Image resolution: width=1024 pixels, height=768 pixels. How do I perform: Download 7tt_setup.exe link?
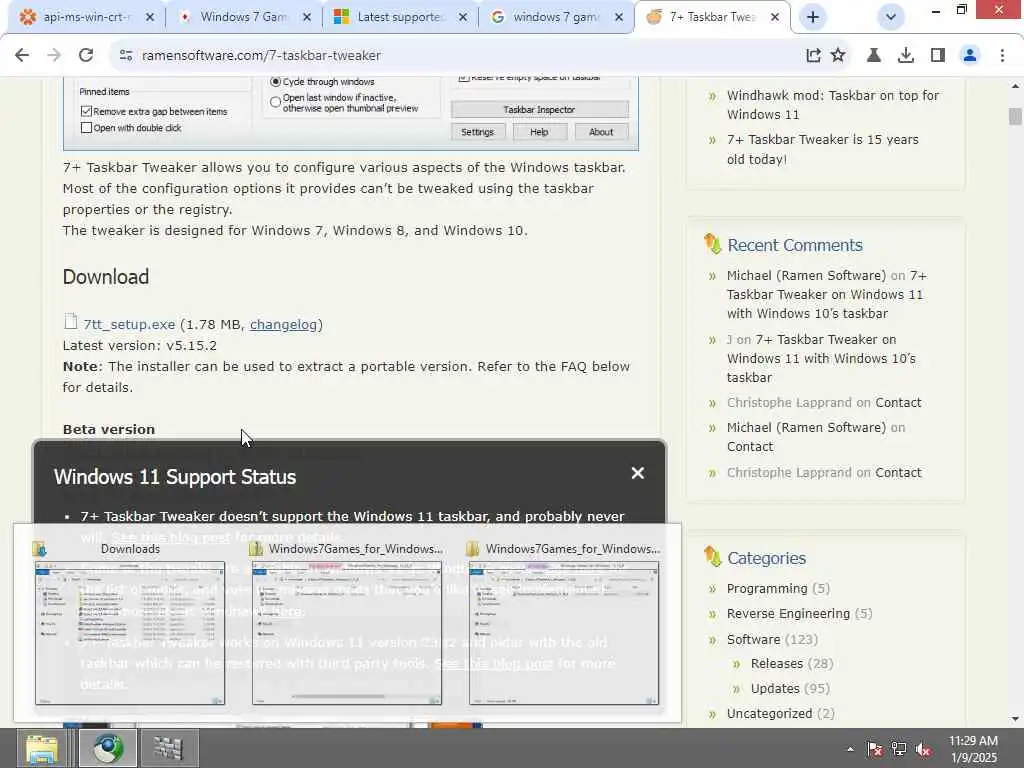pyautogui.click(x=129, y=325)
